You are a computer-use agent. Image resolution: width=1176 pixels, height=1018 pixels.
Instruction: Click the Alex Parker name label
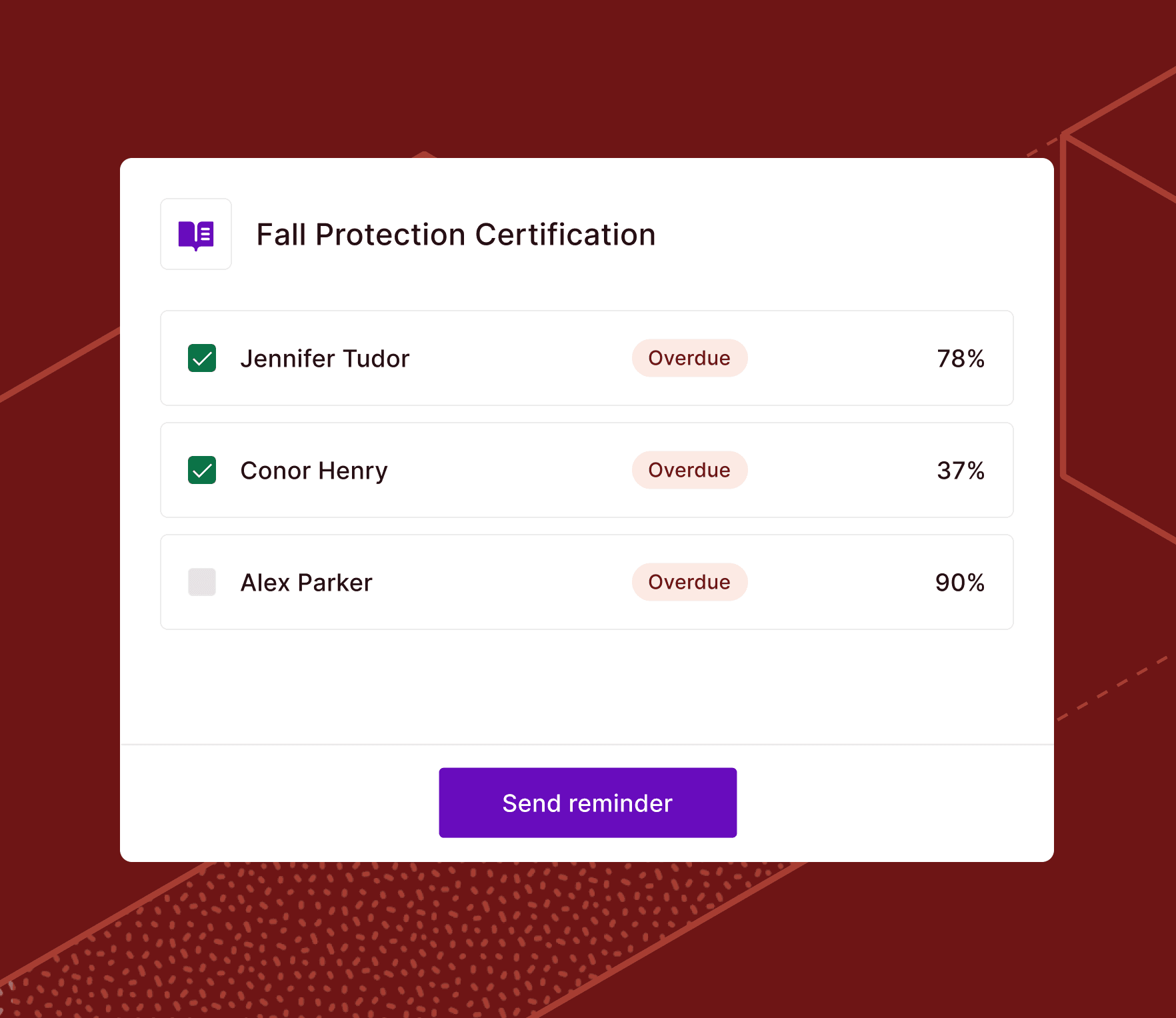point(306,583)
